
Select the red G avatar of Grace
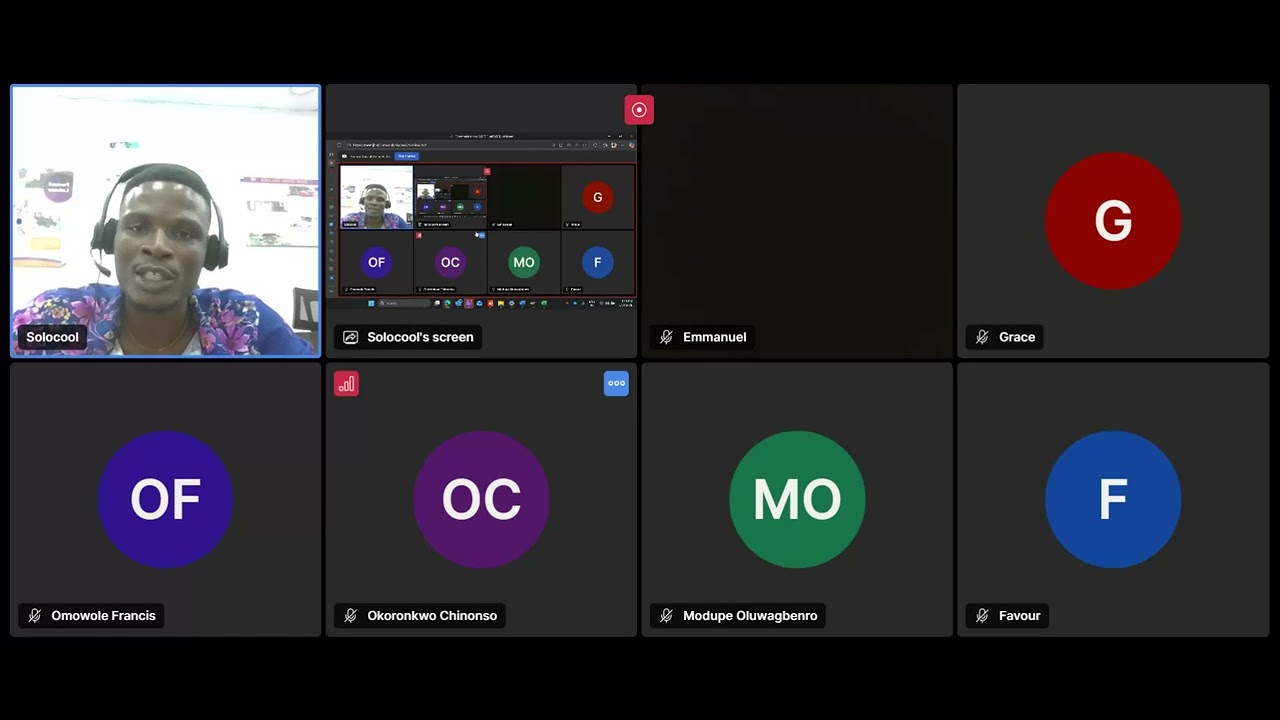(1113, 221)
